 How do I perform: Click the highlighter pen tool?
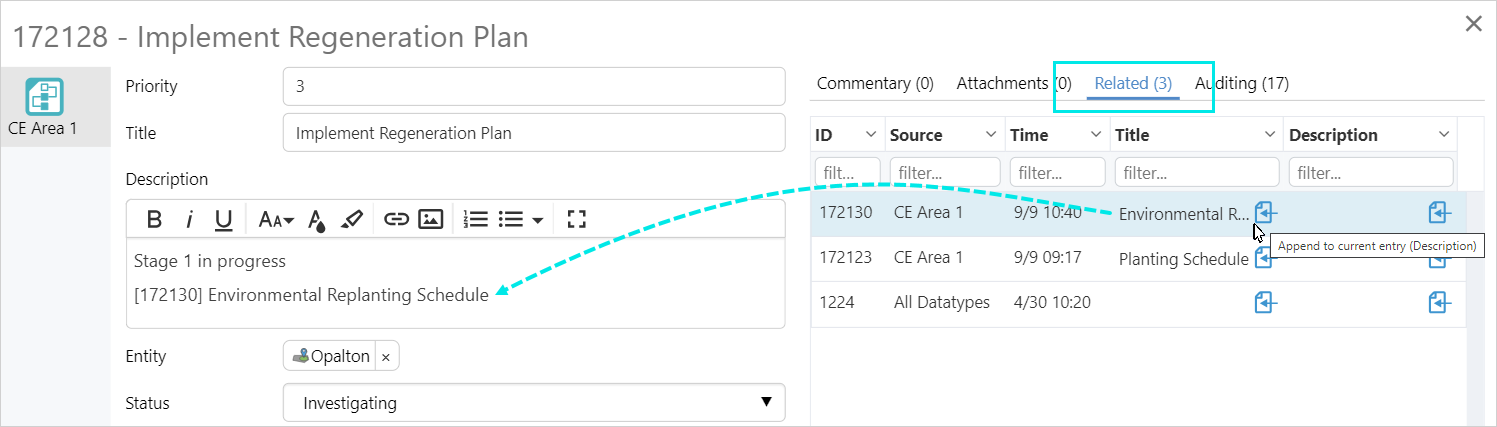(352, 220)
